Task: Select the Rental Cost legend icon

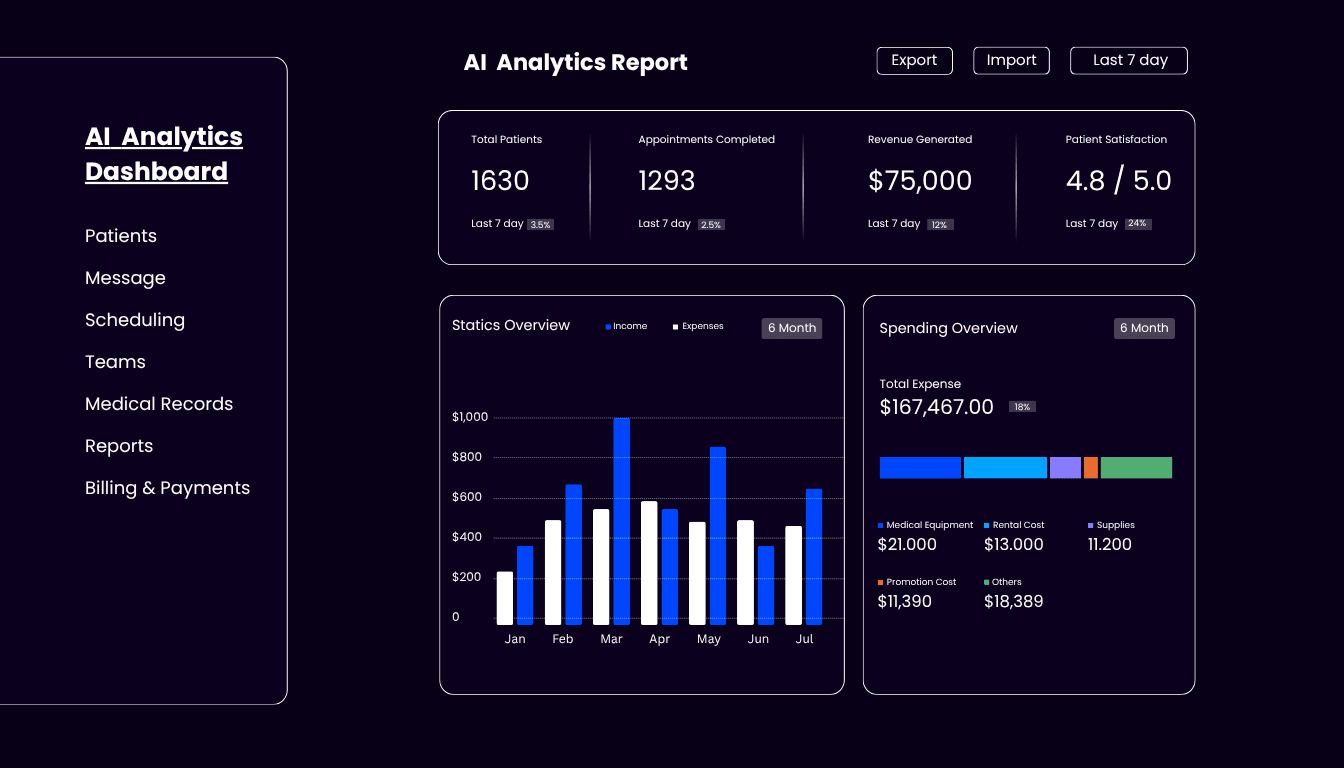Action: click(987, 524)
